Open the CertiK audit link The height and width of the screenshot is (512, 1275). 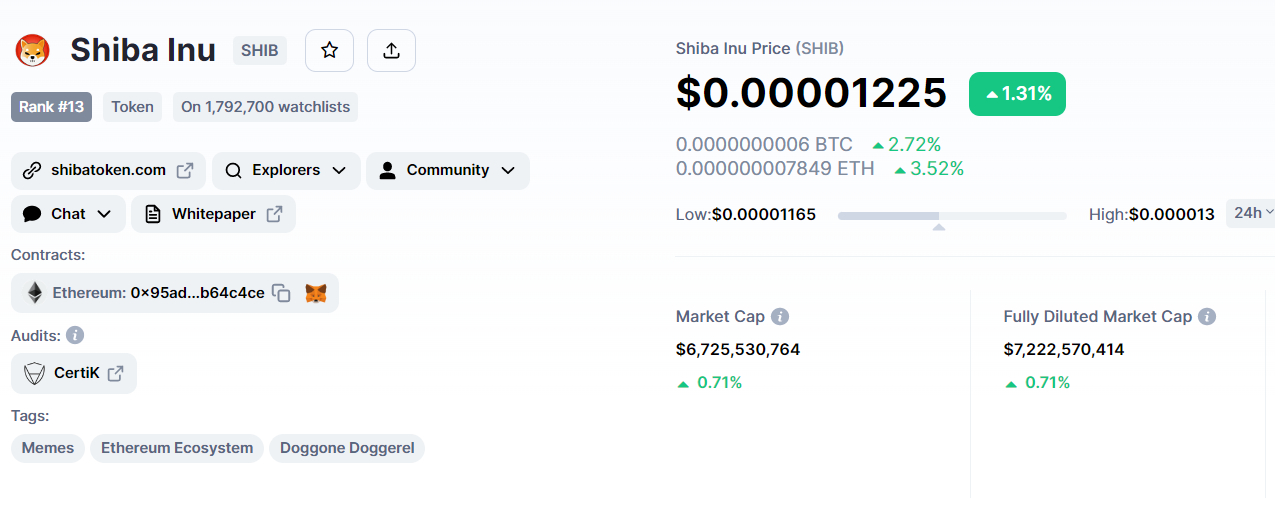coord(74,373)
